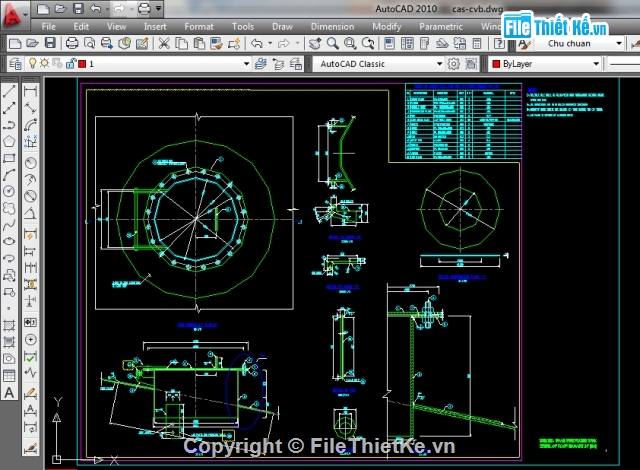Open the layer list dropdown
The height and width of the screenshot is (470, 640).
click(247, 64)
